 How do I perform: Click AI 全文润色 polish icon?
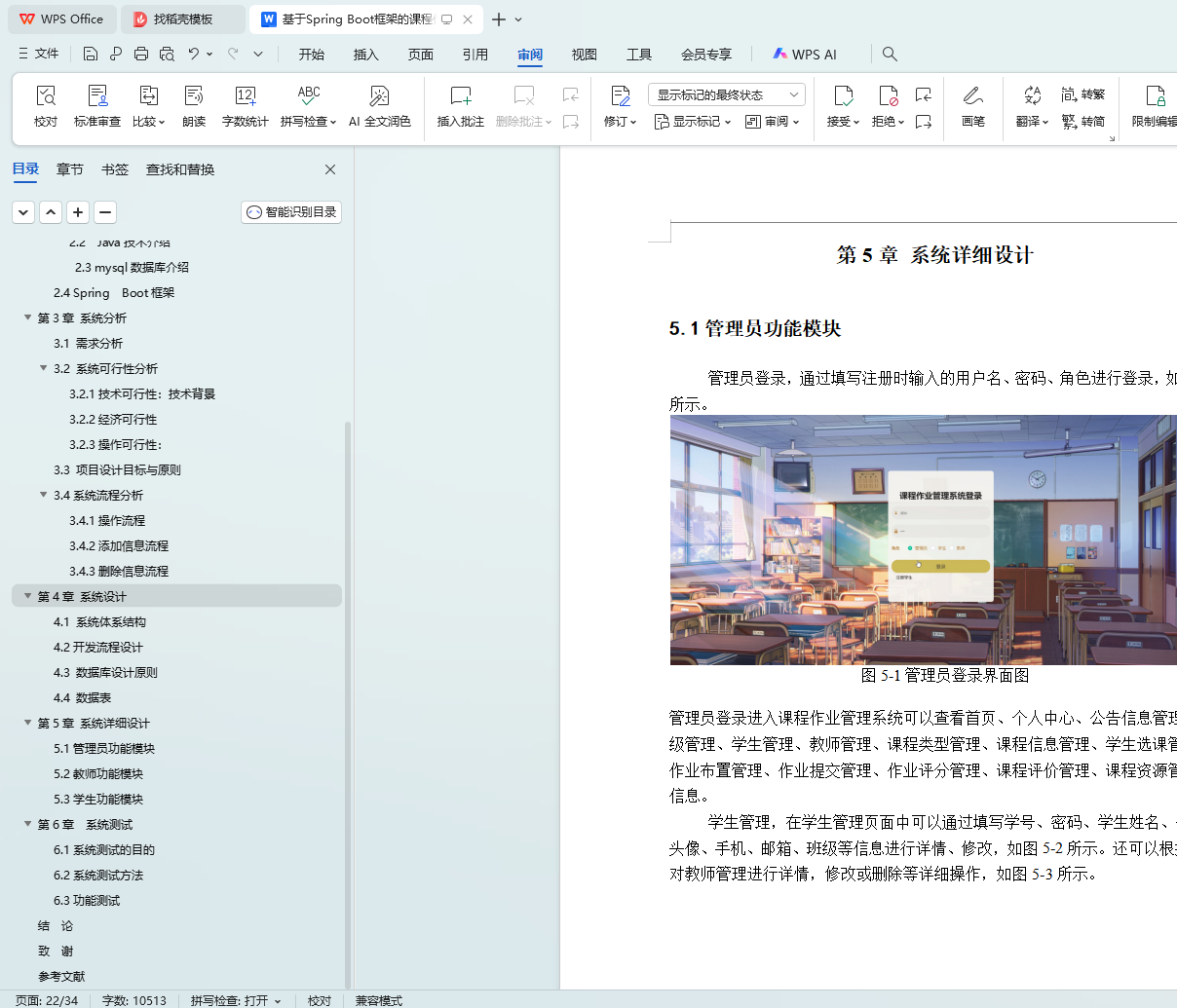point(379,96)
